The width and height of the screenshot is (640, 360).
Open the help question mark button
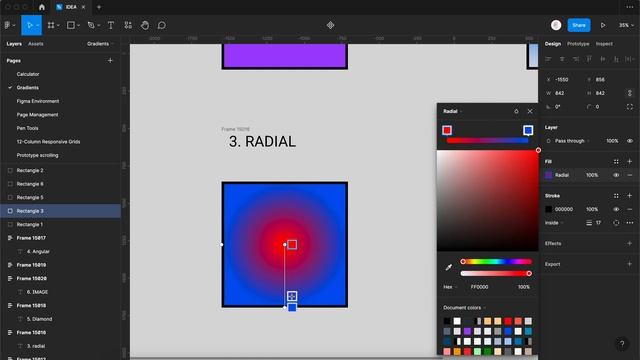(x=622, y=344)
